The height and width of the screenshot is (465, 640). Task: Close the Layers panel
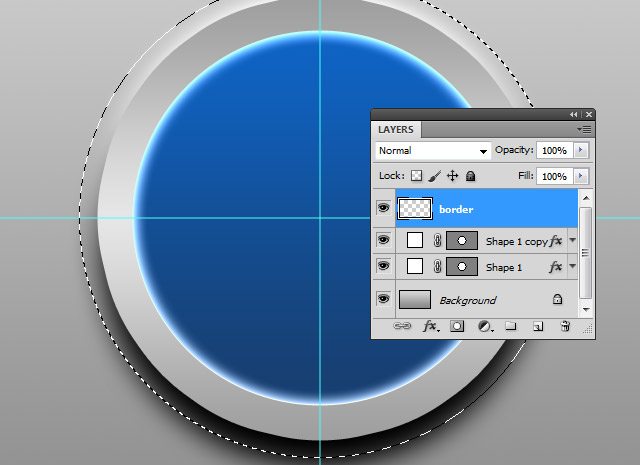[x=589, y=115]
